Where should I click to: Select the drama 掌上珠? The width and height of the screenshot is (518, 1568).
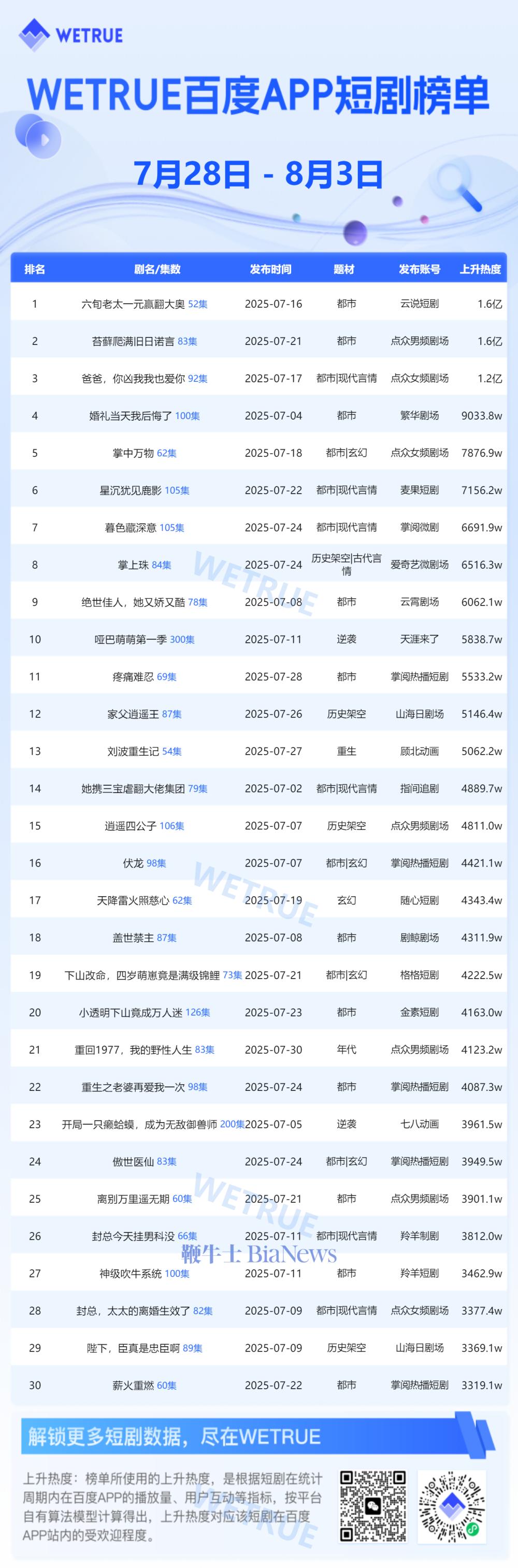pyautogui.click(x=133, y=565)
